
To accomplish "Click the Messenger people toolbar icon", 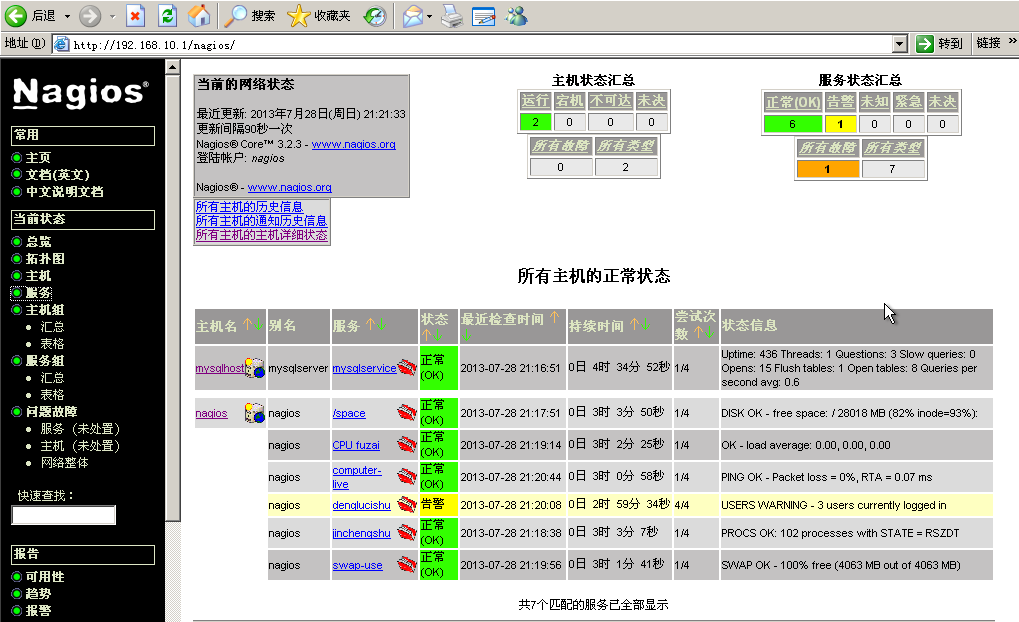I will click(x=517, y=16).
